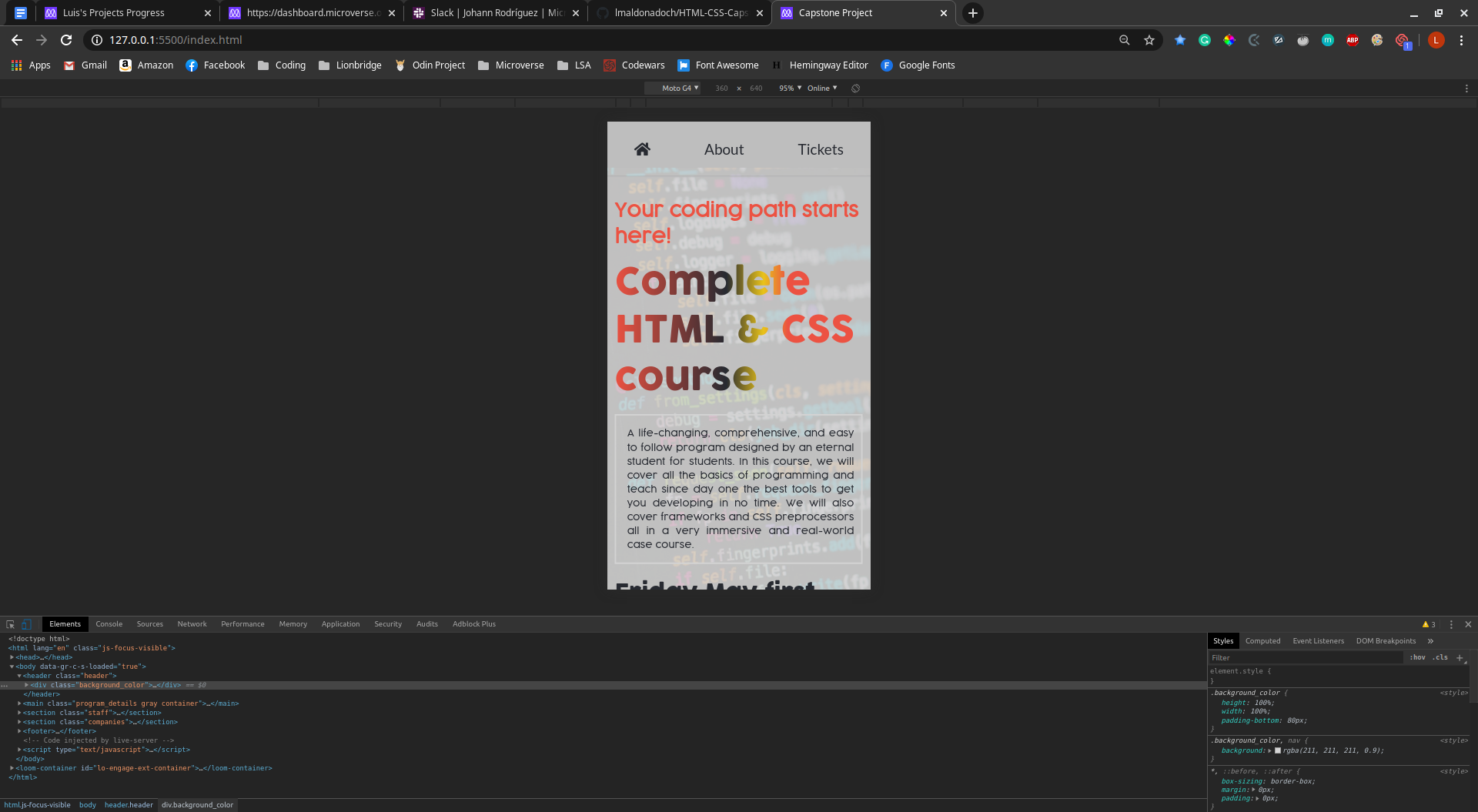Open the page ruler extension icon
The image size is (1478, 812).
click(1279, 40)
